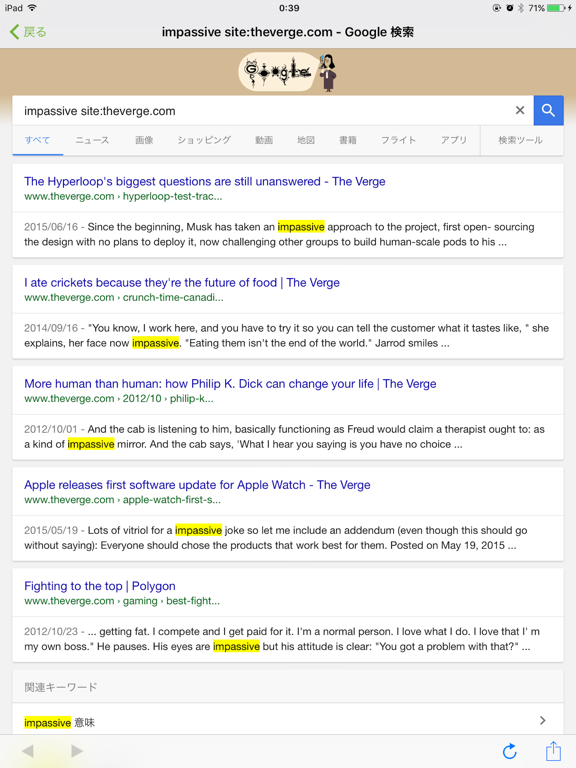Tap the apple-watch-first-s... URL line

[x=122, y=500]
